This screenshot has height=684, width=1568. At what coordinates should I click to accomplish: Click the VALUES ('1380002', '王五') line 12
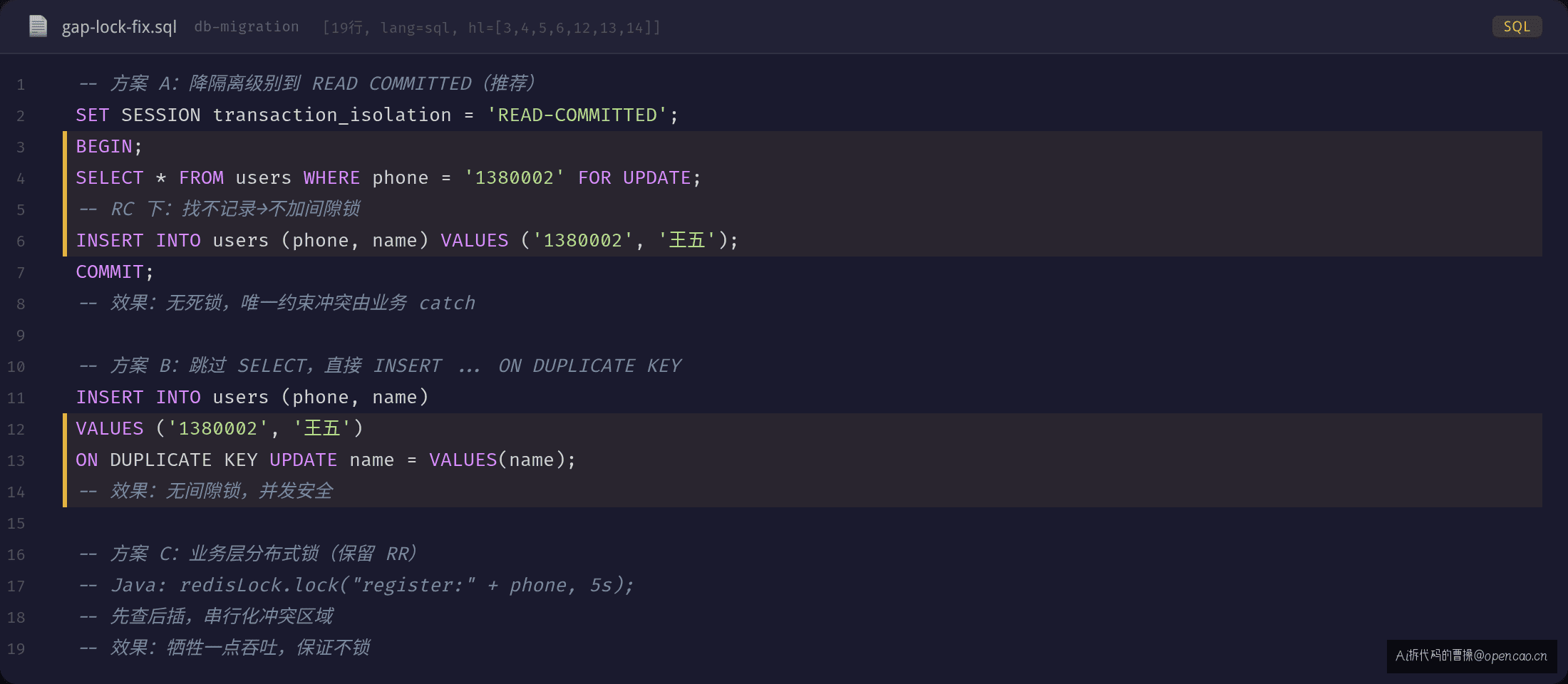[220, 428]
